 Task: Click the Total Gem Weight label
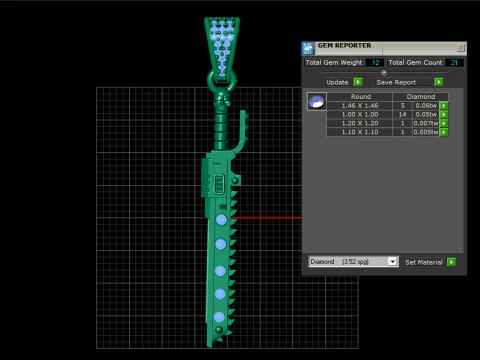tap(334, 63)
